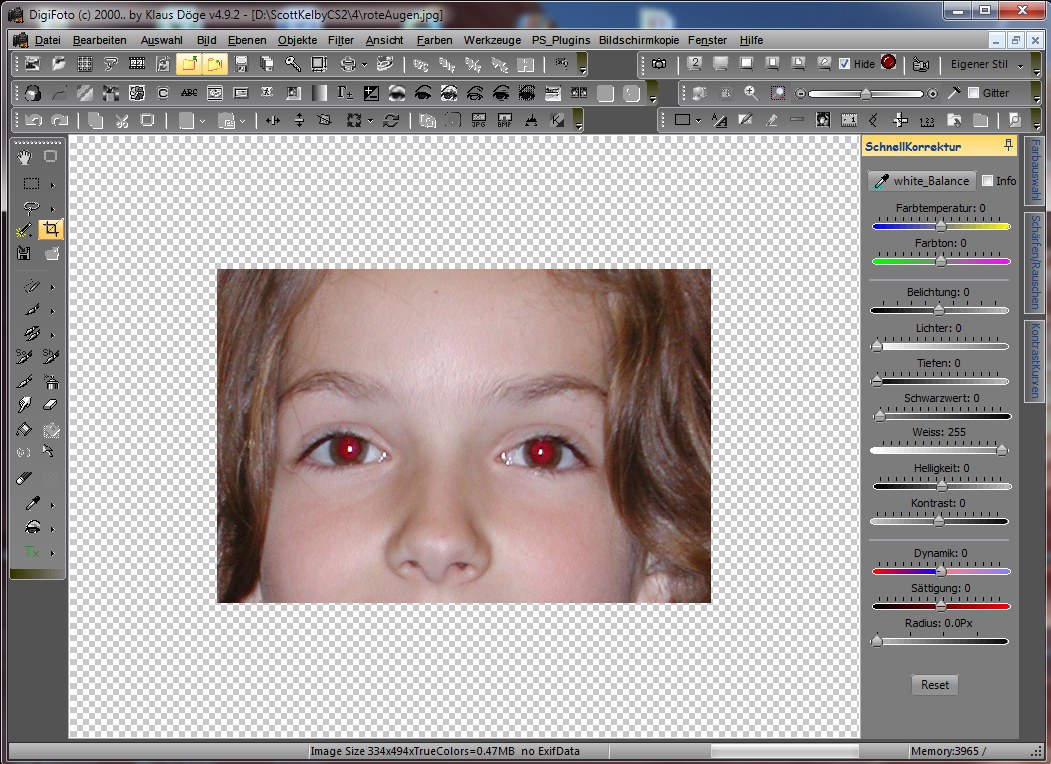Enable the Gitter grid checkbox
The width and height of the screenshot is (1051, 764).
pos(973,93)
